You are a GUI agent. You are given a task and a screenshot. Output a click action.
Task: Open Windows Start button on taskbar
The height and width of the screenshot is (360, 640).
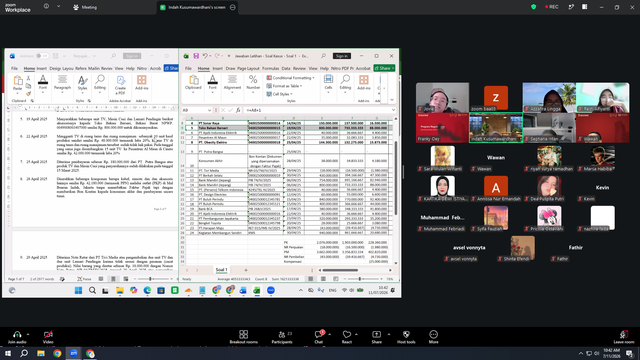coord(8,353)
